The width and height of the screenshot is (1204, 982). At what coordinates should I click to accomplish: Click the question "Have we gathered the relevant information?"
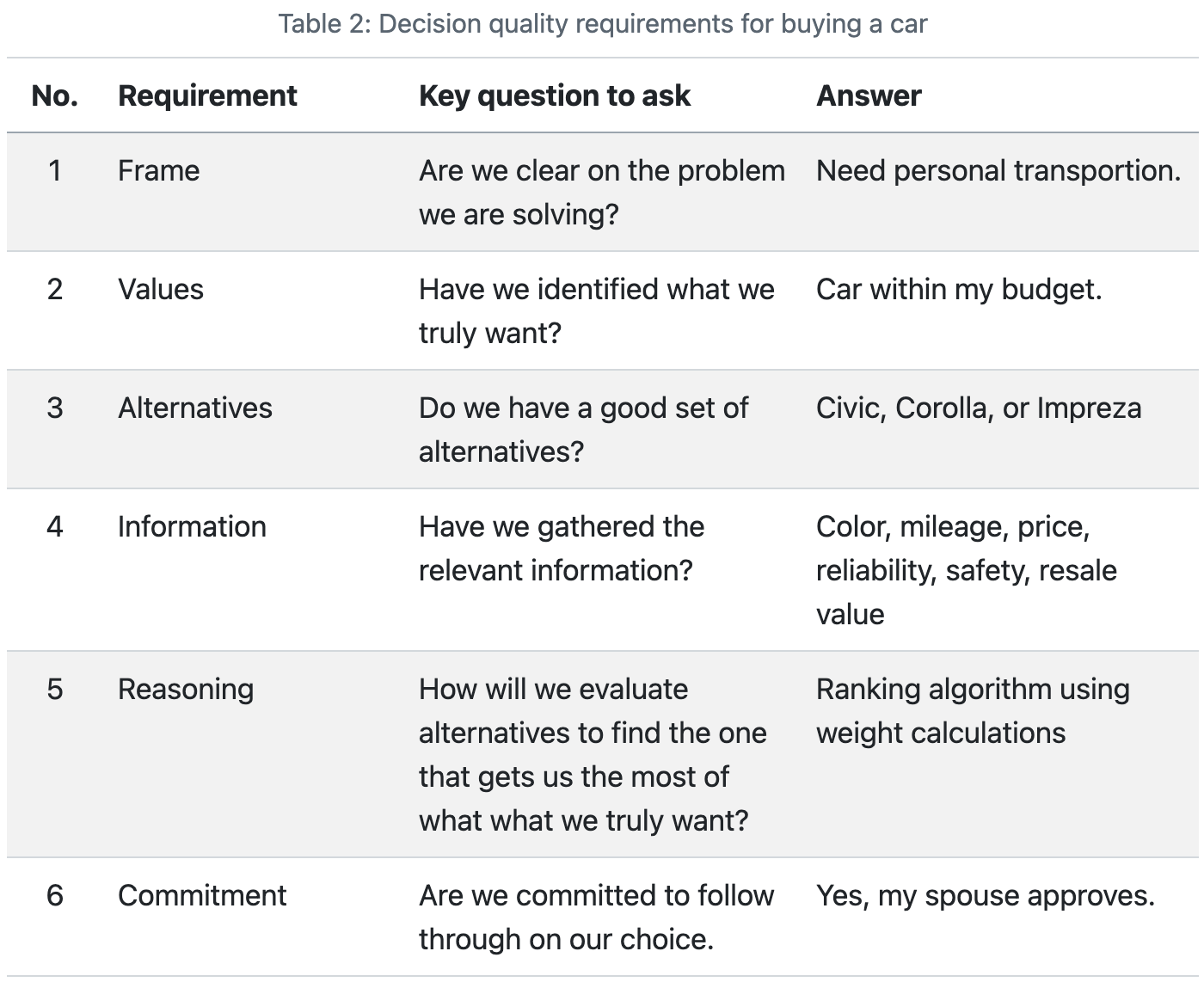click(561, 548)
